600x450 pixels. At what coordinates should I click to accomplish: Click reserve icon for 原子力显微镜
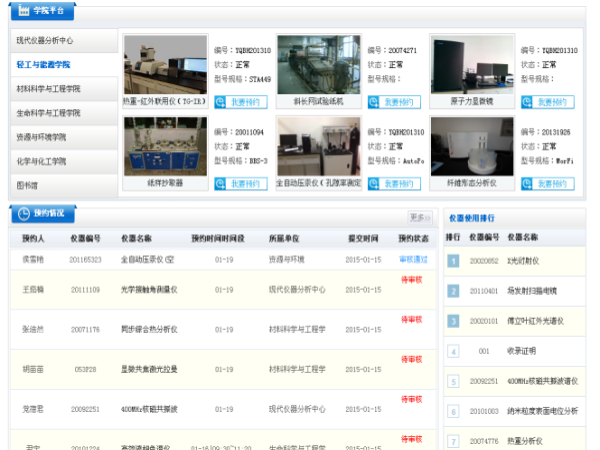pyautogui.click(x=528, y=101)
